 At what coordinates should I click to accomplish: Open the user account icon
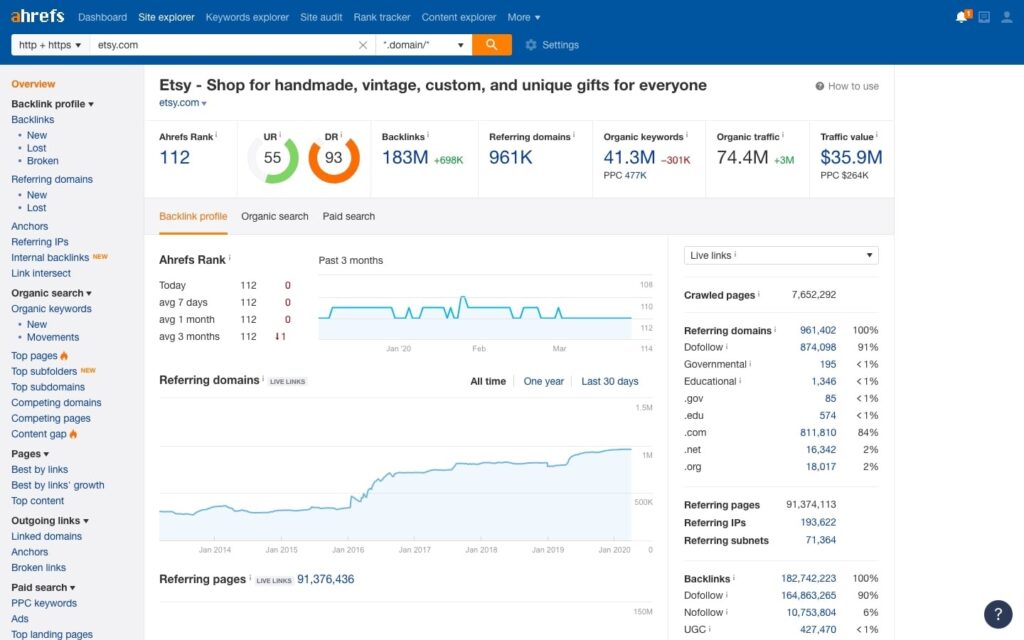coord(1007,17)
